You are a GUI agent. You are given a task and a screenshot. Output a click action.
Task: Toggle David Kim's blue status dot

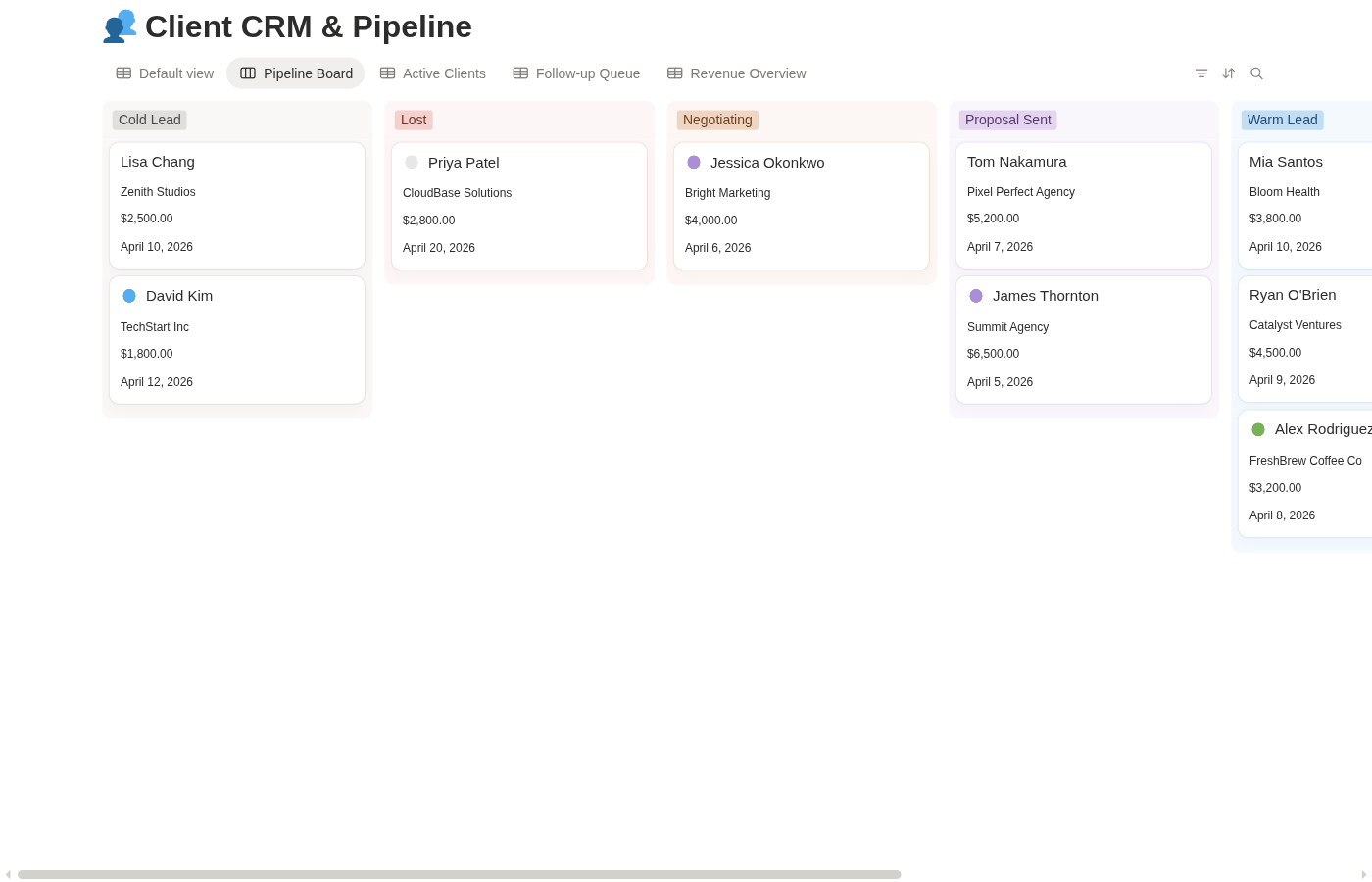tap(129, 295)
